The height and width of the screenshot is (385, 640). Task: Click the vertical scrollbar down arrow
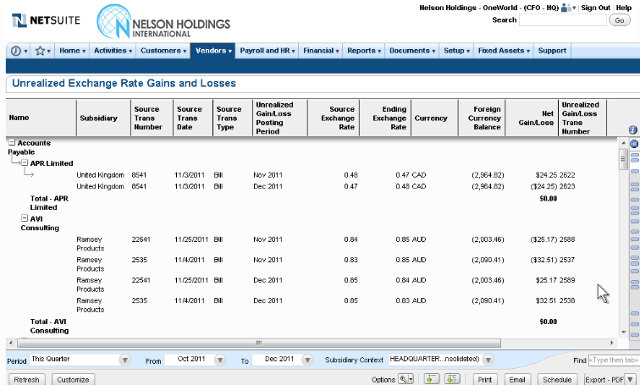point(623,332)
